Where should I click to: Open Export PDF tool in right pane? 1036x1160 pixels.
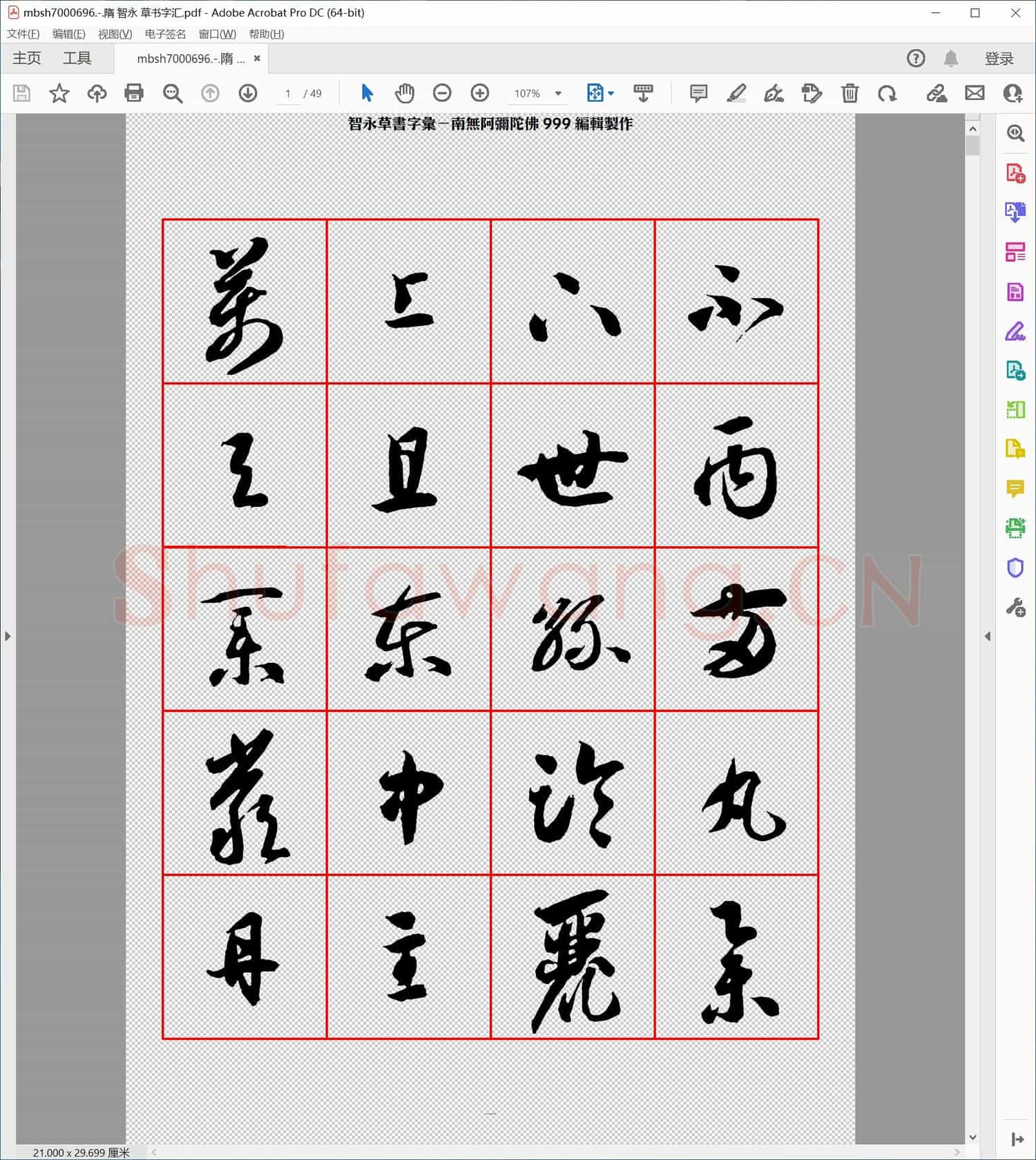point(1015,212)
